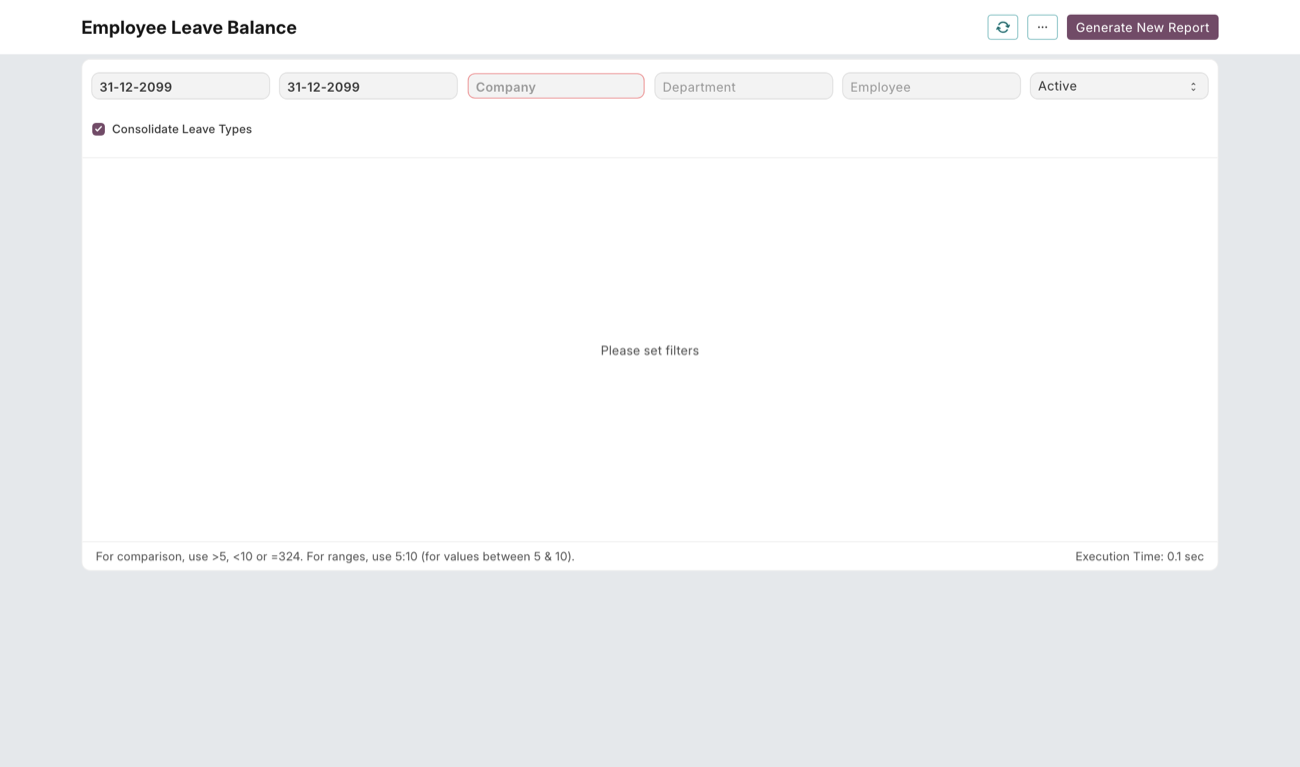This screenshot has width=1300, height=767.
Task: Focus the red-outlined Company filter field
Action: pos(556,86)
